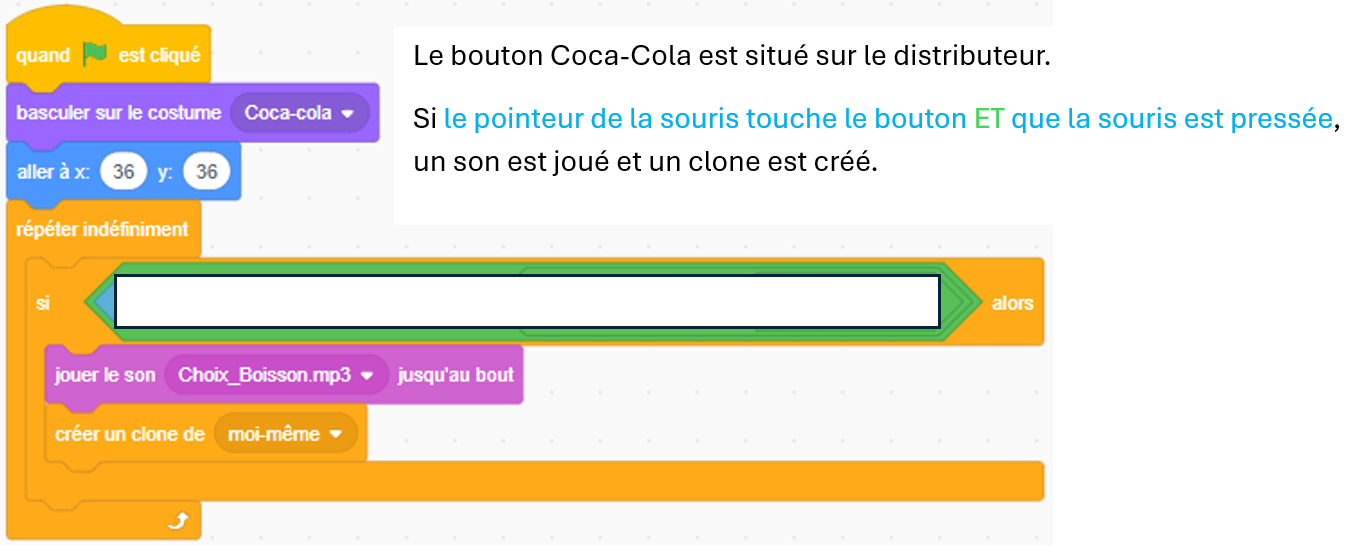Expand the moi-même clone dropdown
Image resolution: width=1345 pixels, height=547 pixels.
(x=285, y=434)
